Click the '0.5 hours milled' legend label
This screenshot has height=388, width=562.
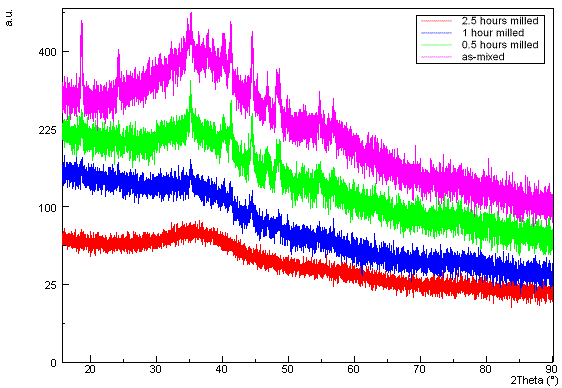click(500, 45)
